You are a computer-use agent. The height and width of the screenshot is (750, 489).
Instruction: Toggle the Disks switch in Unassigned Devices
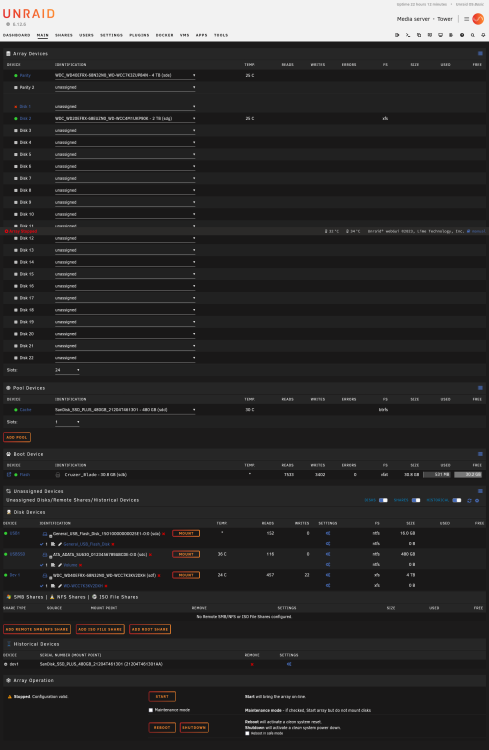tap(383, 500)
